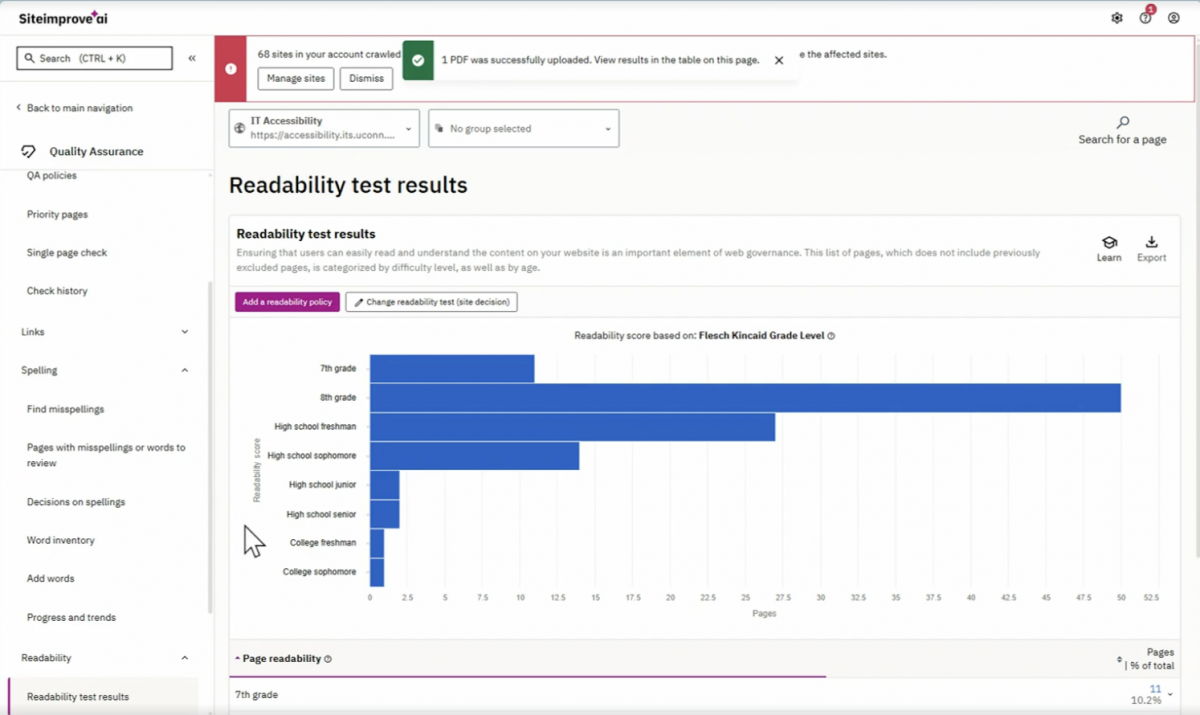Click the red alert exclamation icon
Screen dimensions: 1200x715
(x=231, y=69)
